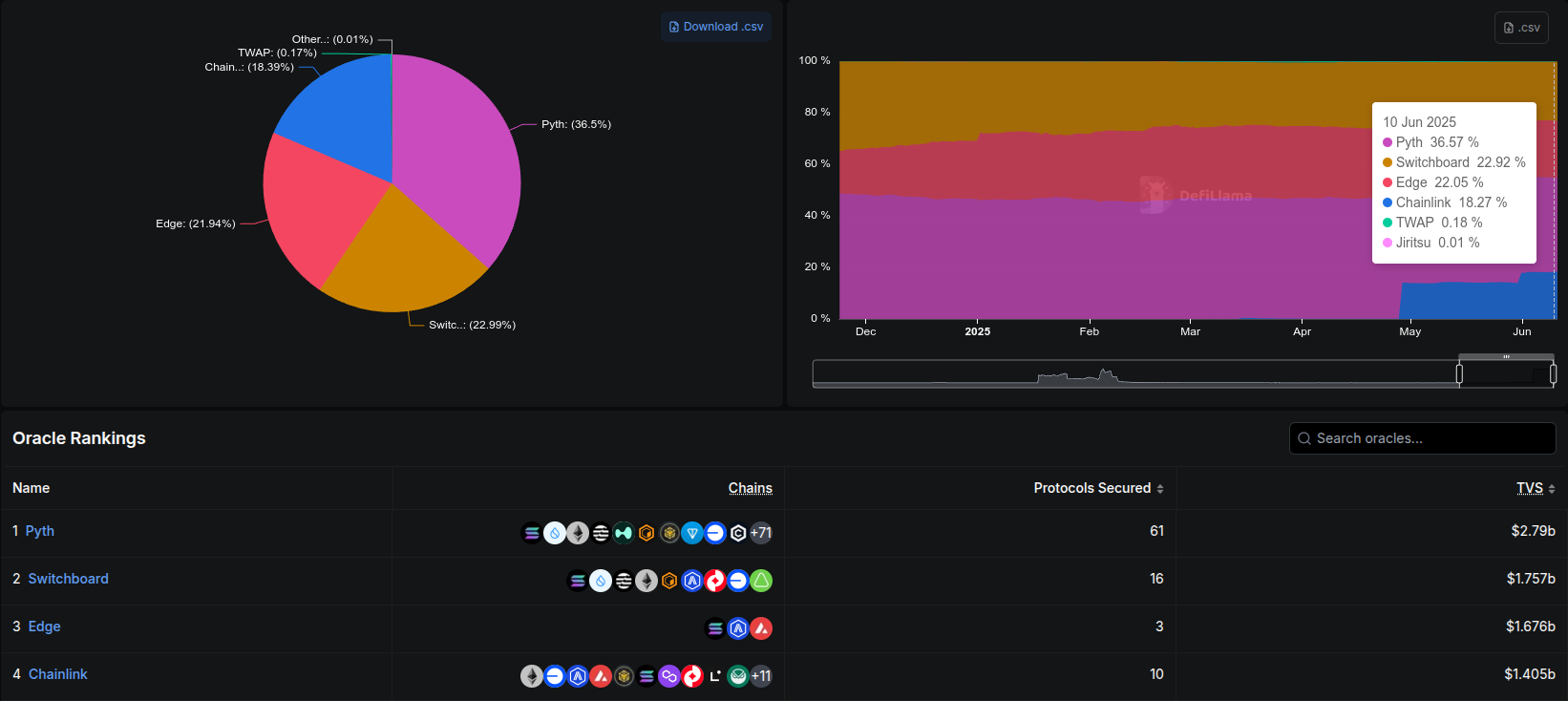
Task: Sort table by TVS column
Action: pyautogui.click(x=1536, y=488)
